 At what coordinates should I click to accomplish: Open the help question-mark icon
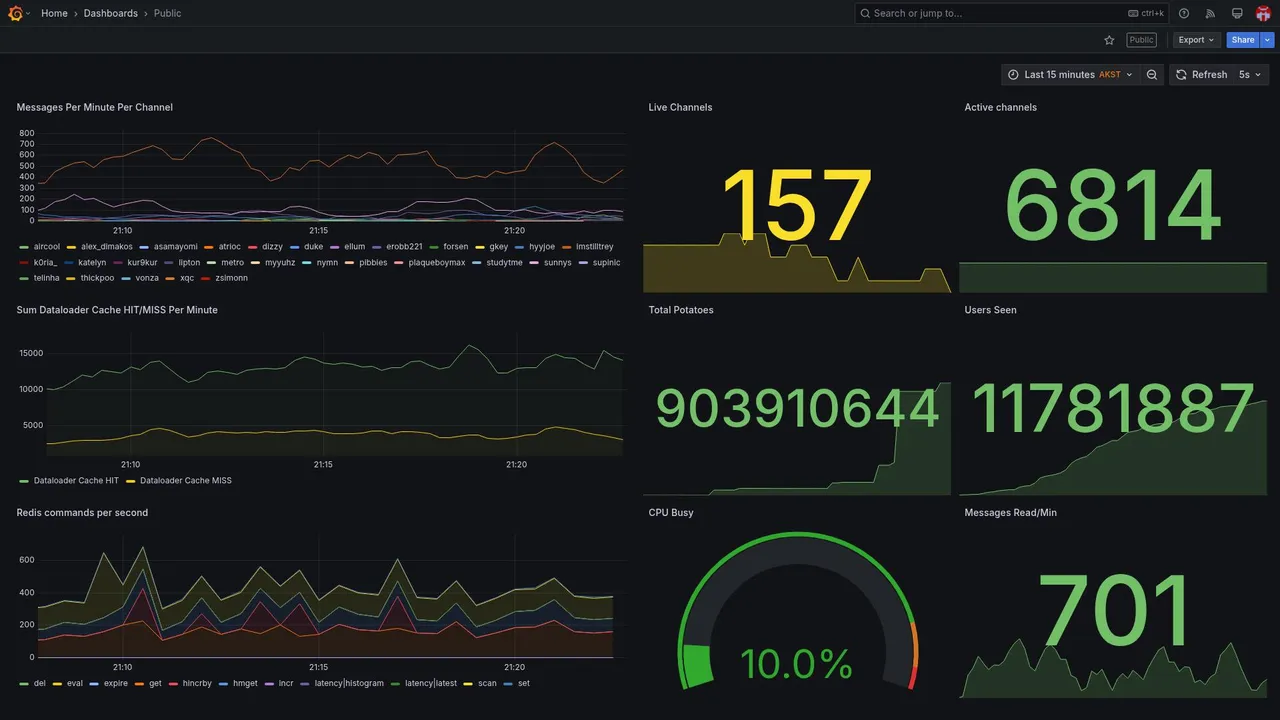click(1184, 13)
